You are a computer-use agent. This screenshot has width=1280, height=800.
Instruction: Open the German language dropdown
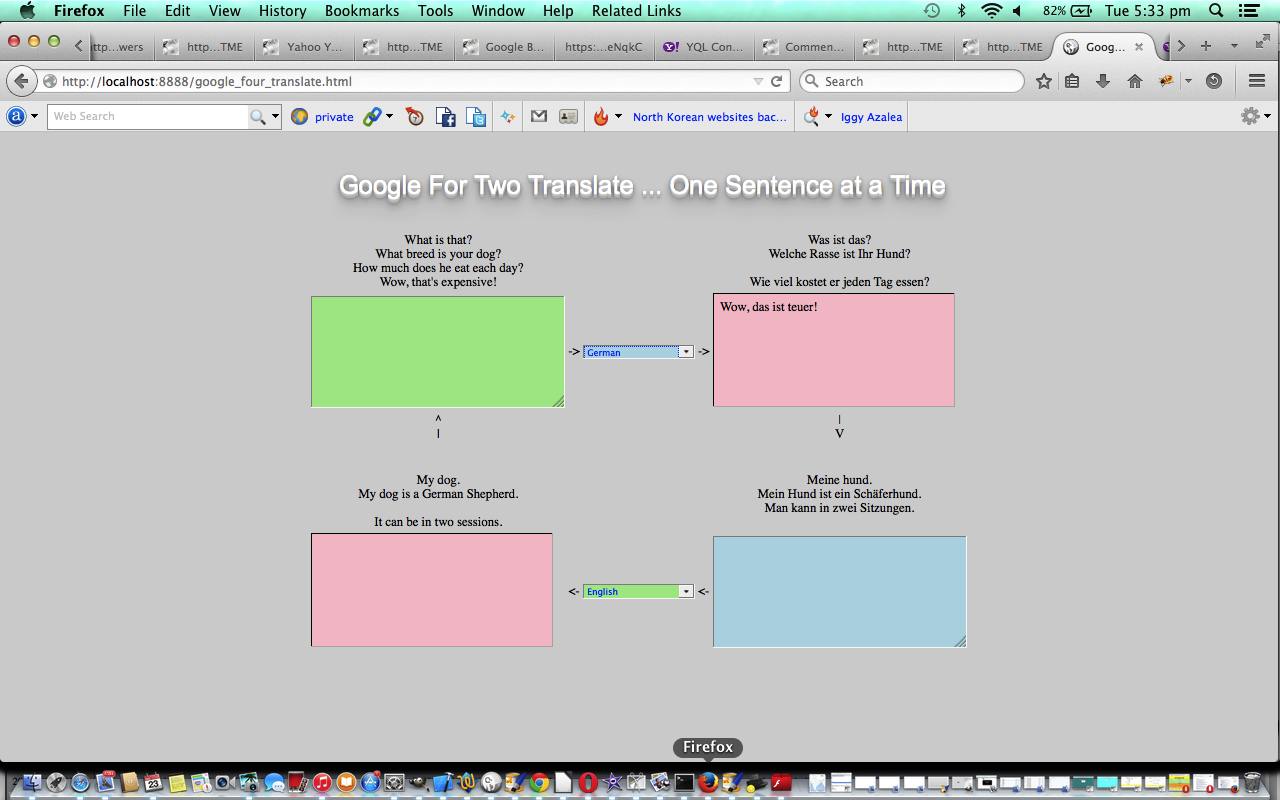638,352
